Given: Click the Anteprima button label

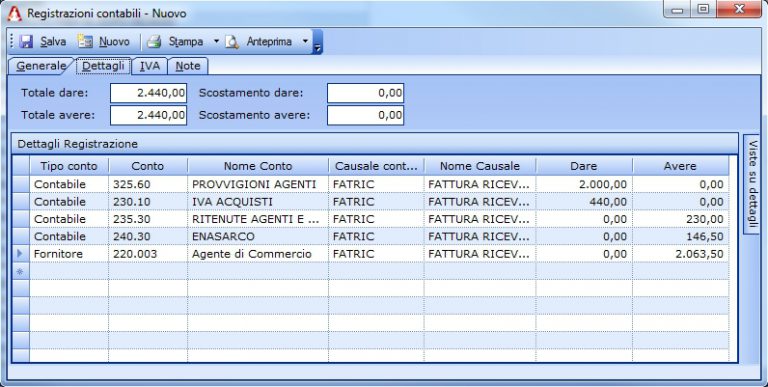Looking at the screenshot, I should (x=269, y=42).
